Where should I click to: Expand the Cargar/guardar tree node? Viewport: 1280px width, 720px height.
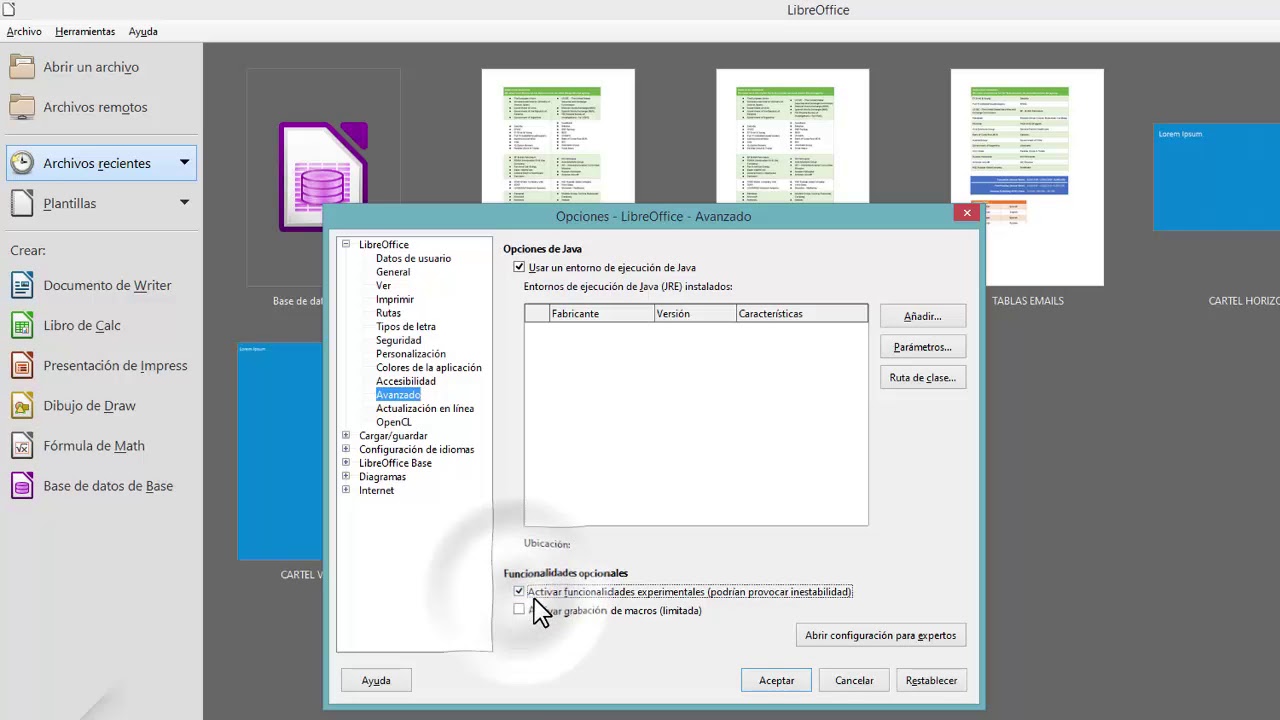coord(346,435)
